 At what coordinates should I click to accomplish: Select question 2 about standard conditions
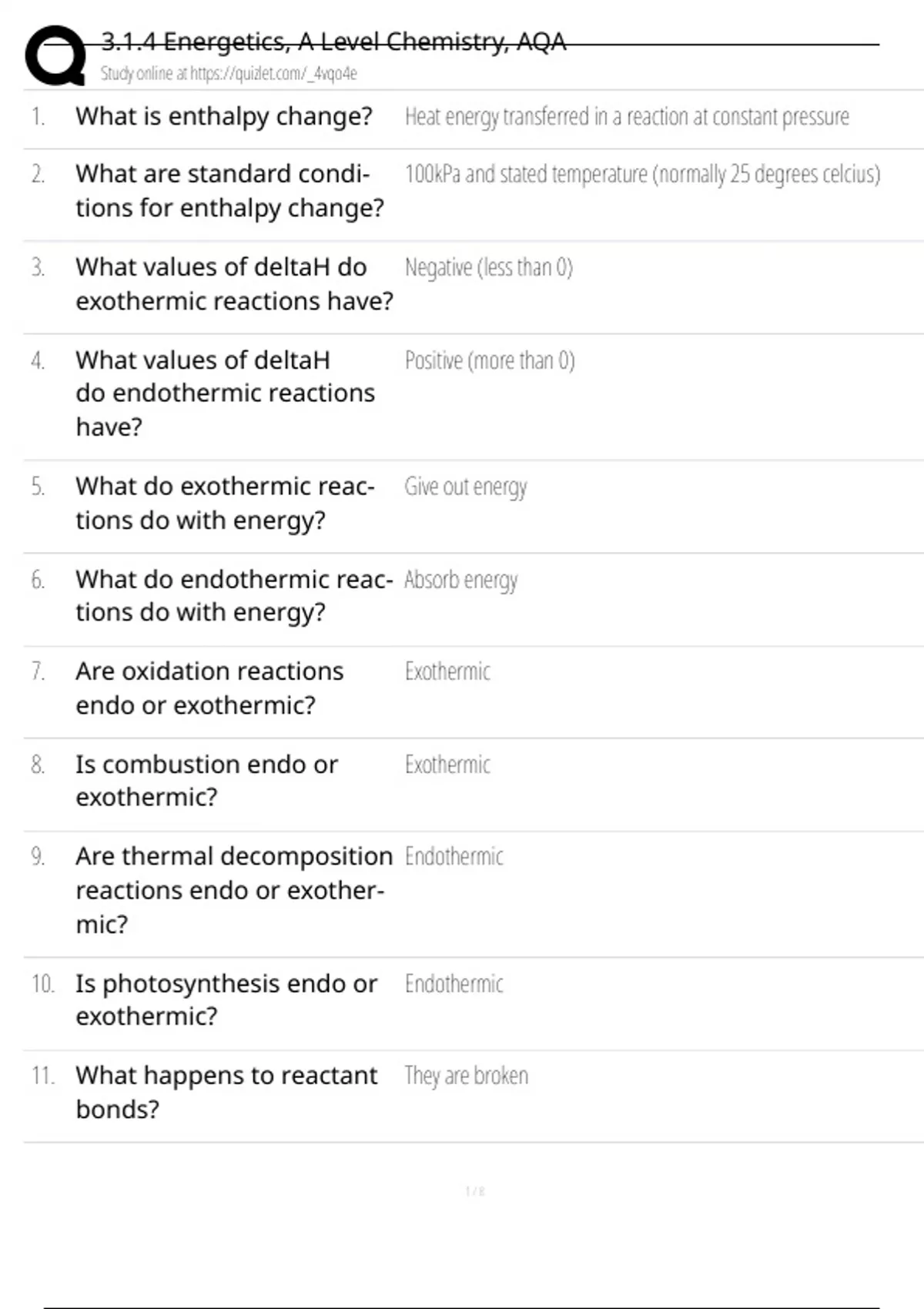click(229, 191)
